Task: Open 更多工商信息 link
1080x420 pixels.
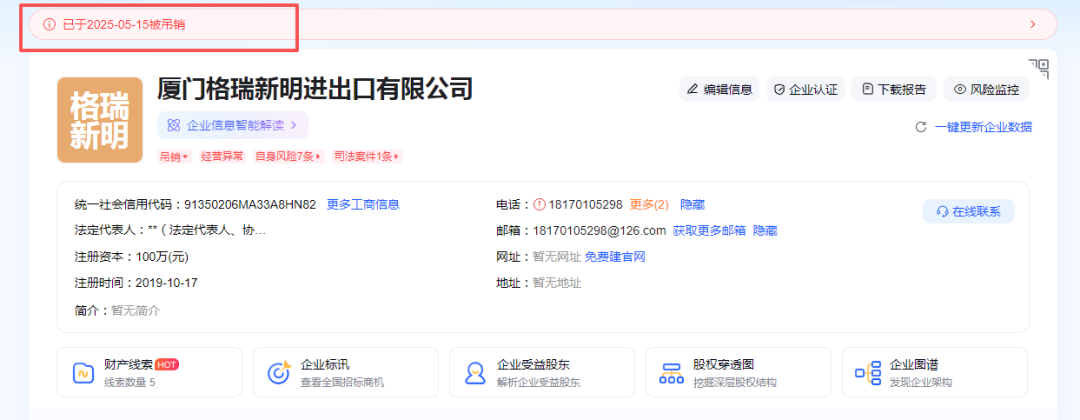Action: (x=363, y=204)
